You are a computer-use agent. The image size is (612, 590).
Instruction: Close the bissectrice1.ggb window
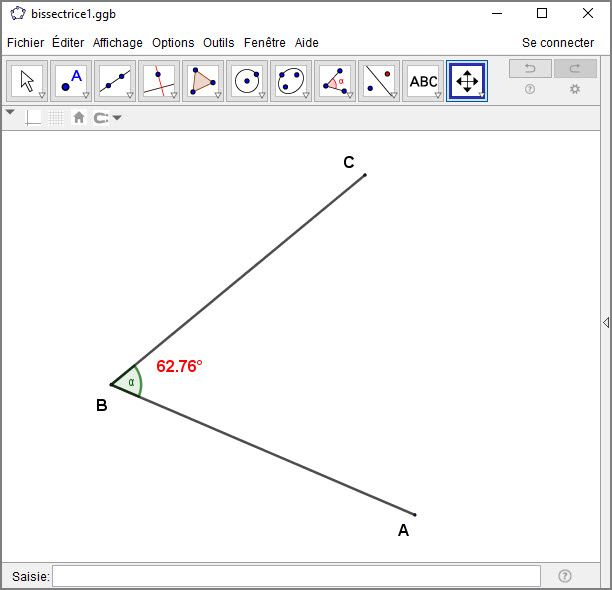588,14
